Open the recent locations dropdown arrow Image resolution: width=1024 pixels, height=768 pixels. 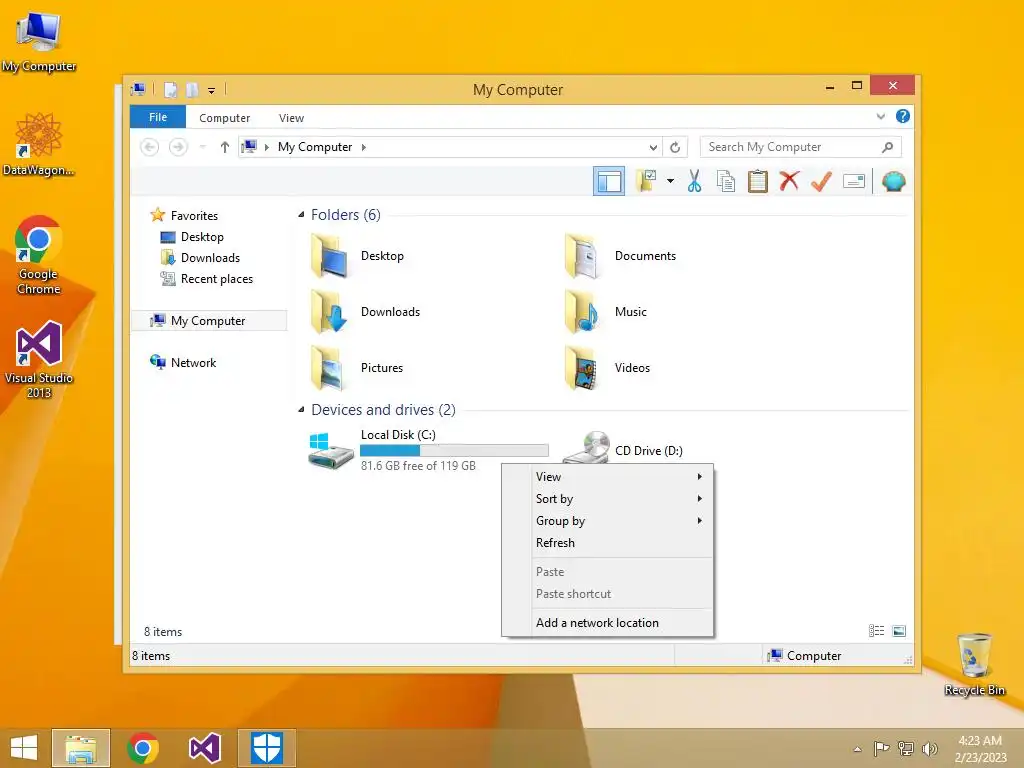[x=202, y=147]
